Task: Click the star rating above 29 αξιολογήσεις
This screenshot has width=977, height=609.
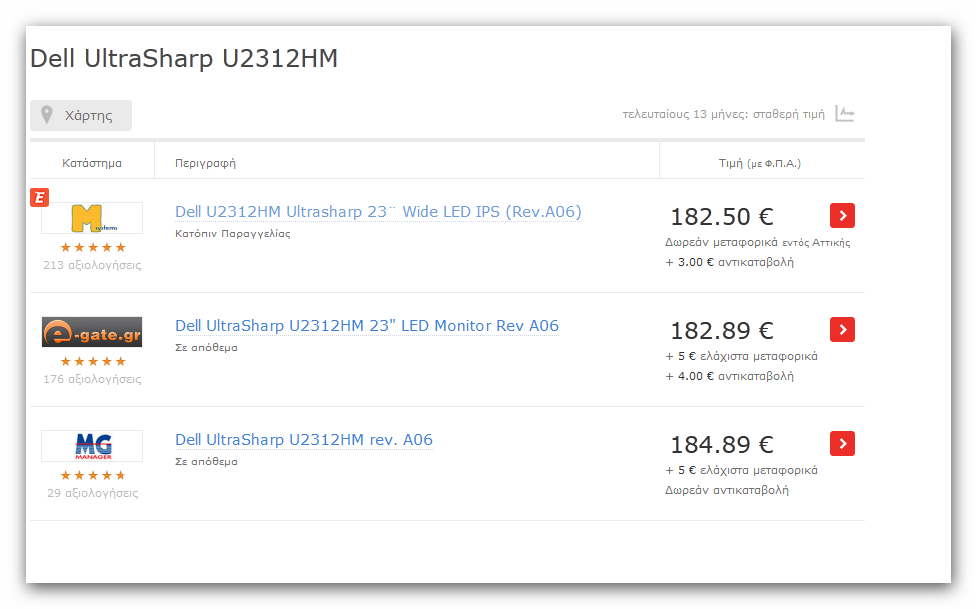Action: (x=93, y=476)
